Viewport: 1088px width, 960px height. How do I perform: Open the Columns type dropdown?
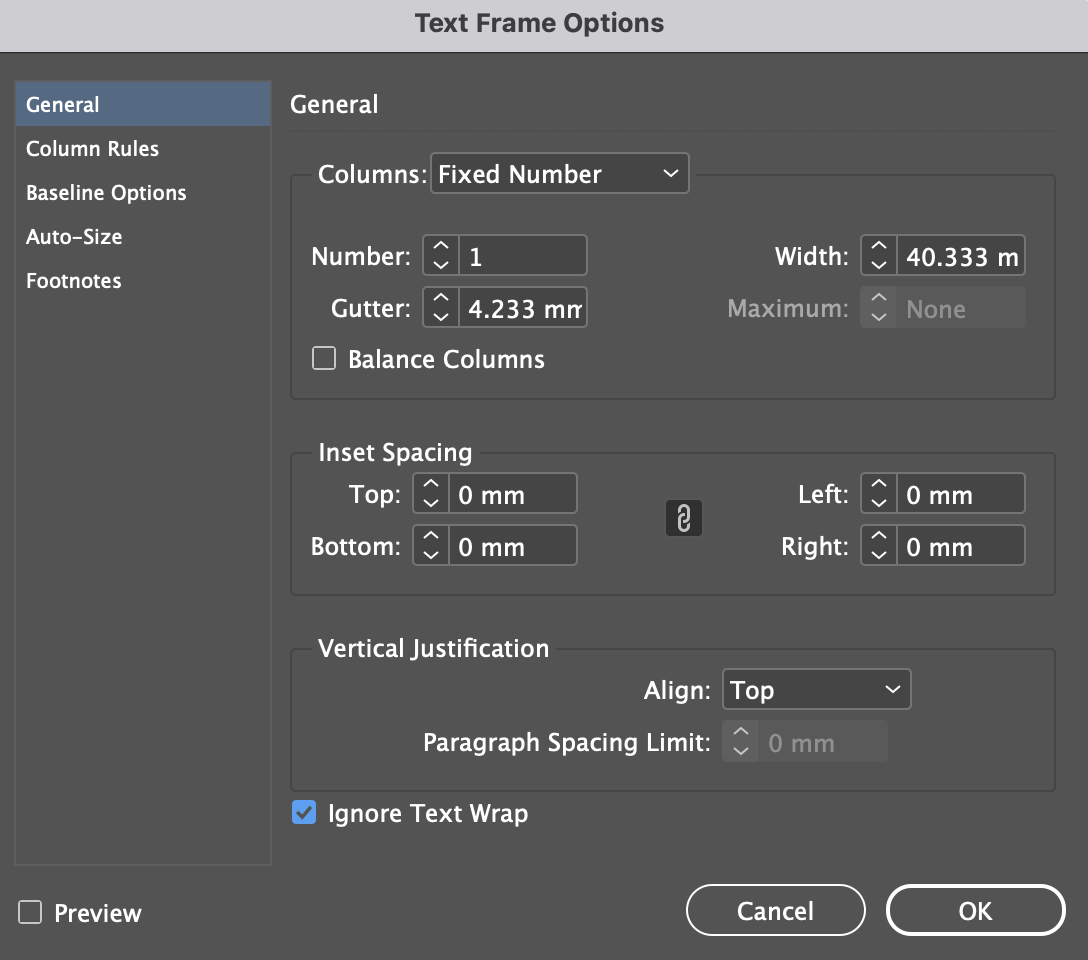pyautogui.click(x=559, y=173)
